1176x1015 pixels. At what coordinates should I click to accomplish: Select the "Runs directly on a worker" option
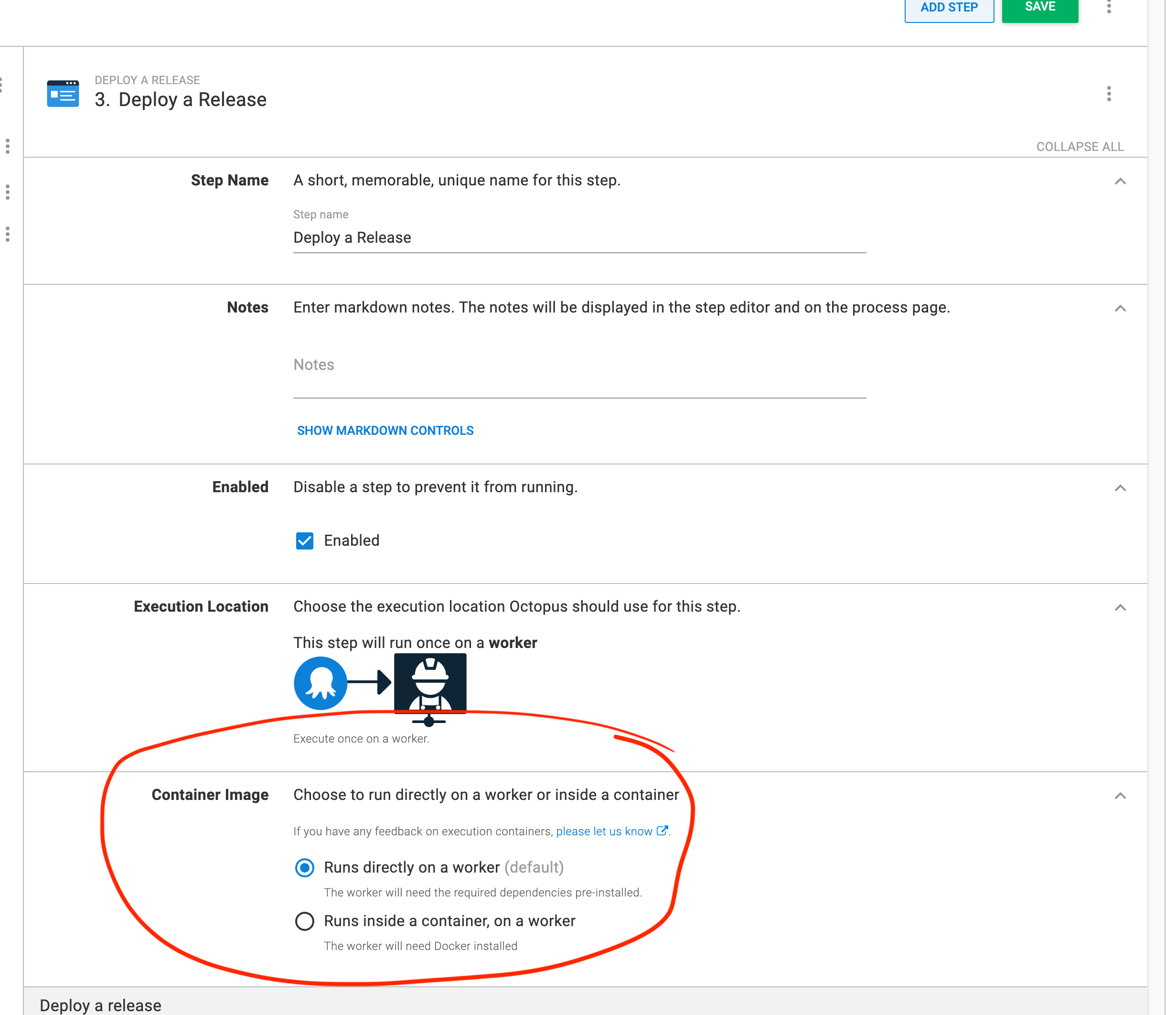305,867
